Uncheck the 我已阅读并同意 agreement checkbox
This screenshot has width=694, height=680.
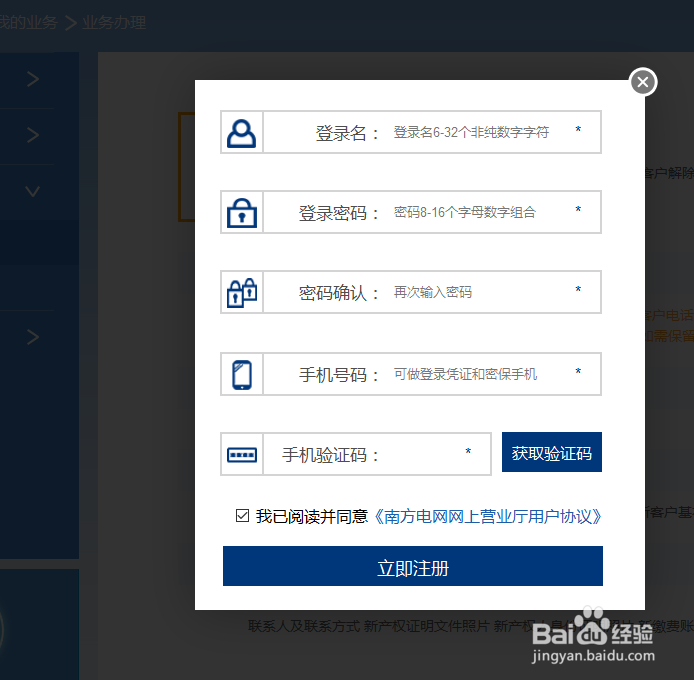point(242,516)
